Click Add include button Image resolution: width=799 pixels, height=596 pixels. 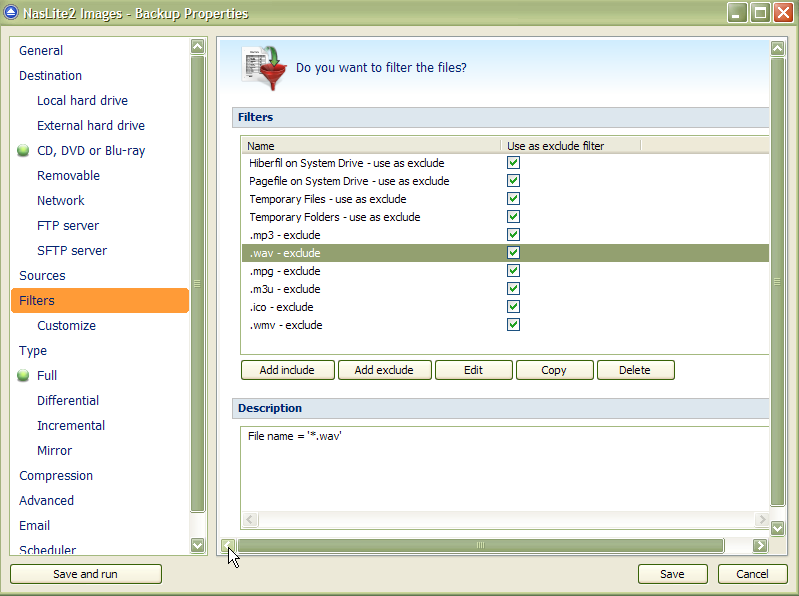tap(287, 370)
